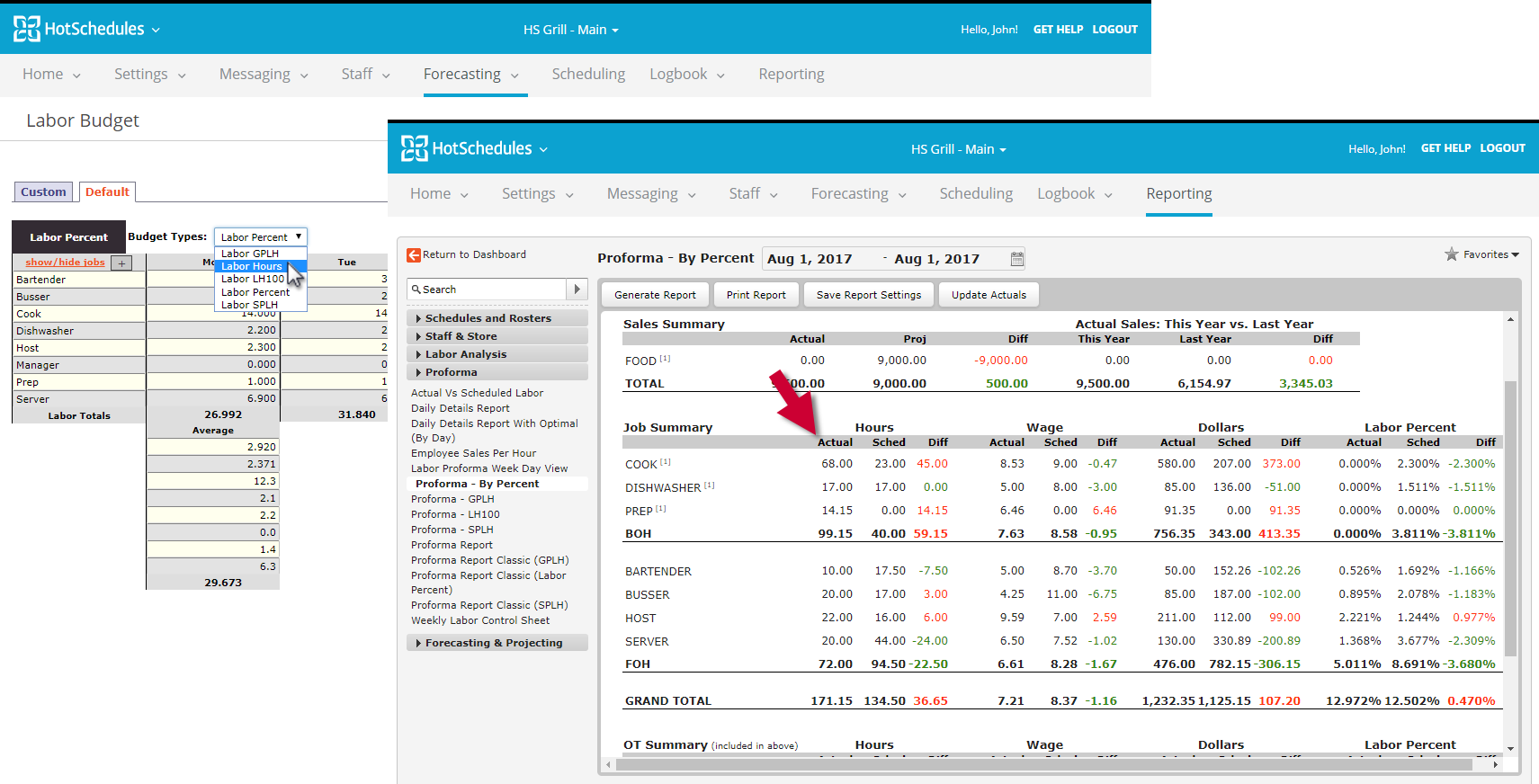The width and height of the screenshot is (1539, 784).
Task: Expand the Labor Analysis section
Action: 497,354
